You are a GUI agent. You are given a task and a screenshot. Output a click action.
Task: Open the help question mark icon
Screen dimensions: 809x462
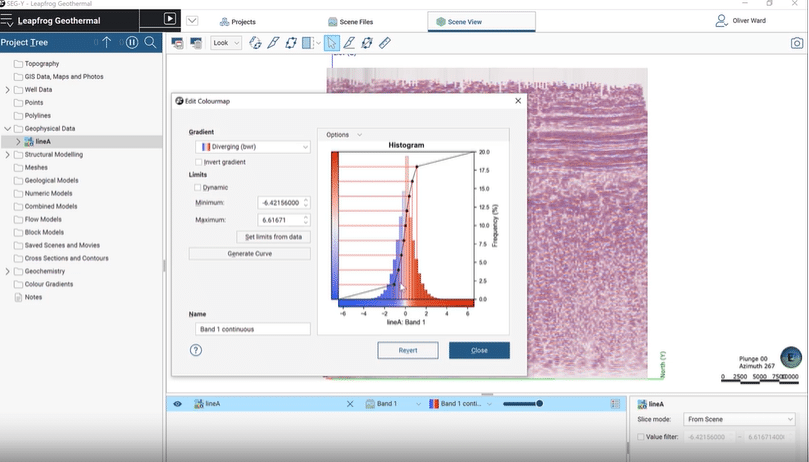click(x=196, y=350)
